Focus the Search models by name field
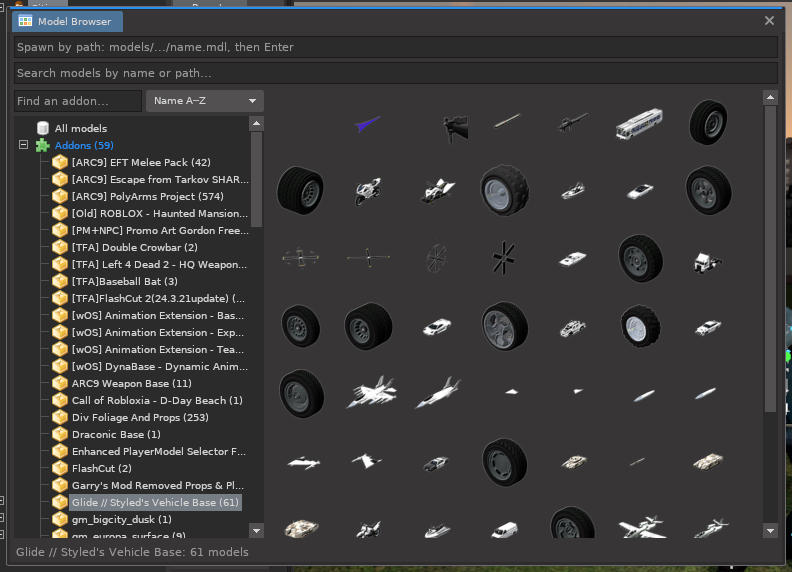Image resolution: width=792 pixels, height=572 pixels. point(395,73)
